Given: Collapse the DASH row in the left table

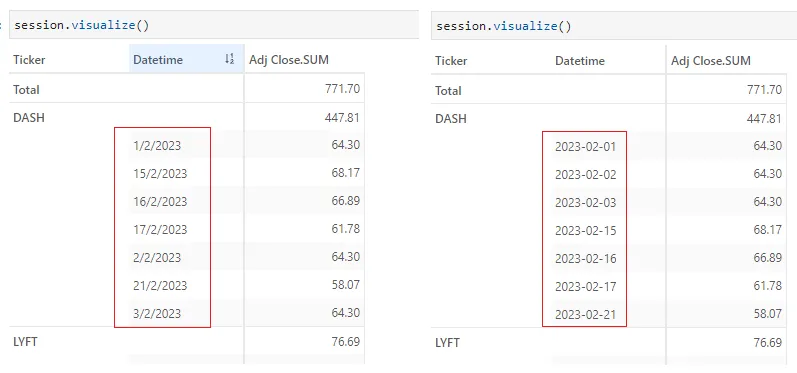Looking at the screenshot, I should tap(28, 117).
